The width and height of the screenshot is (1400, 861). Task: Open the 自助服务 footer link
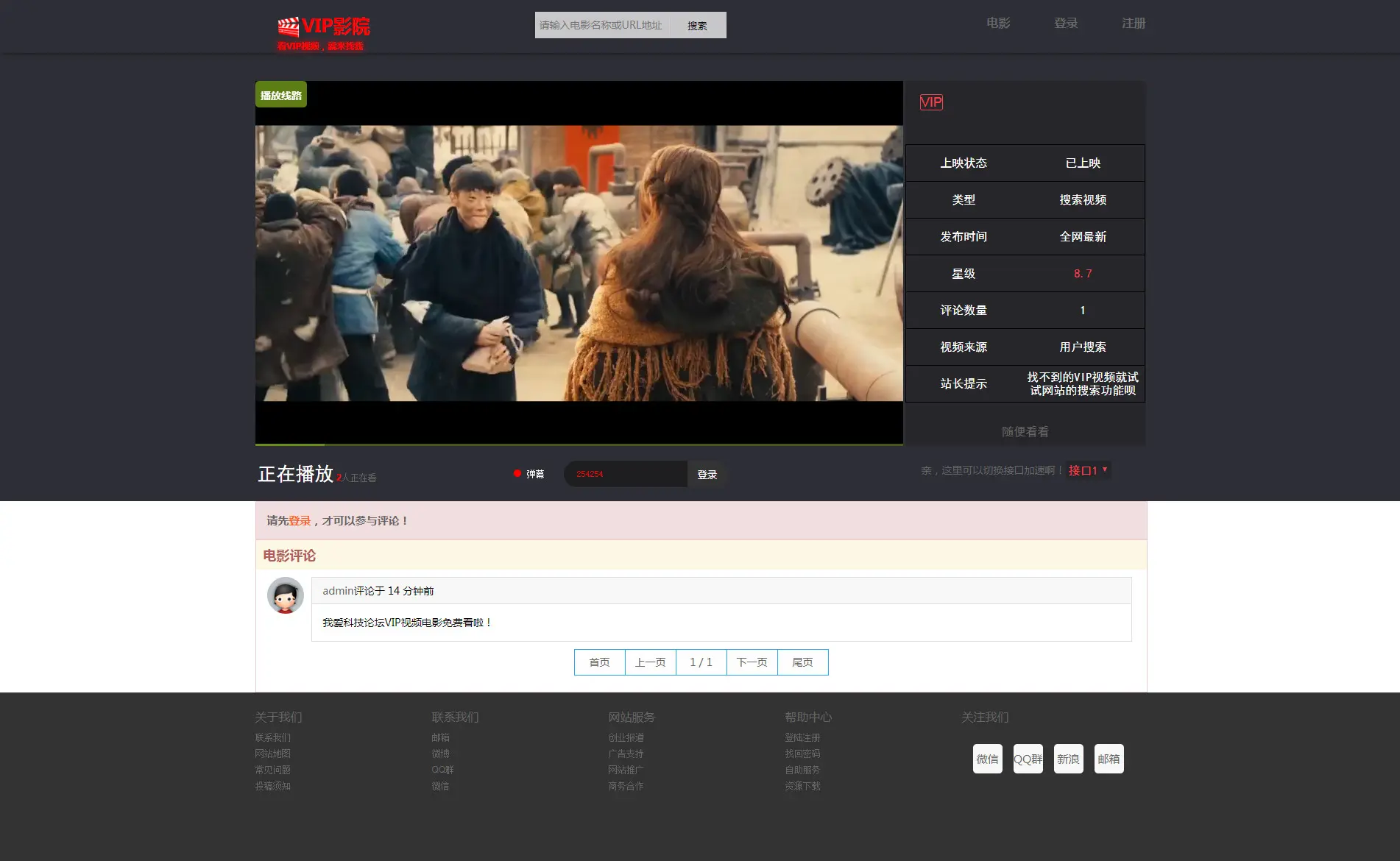[803, 770]
